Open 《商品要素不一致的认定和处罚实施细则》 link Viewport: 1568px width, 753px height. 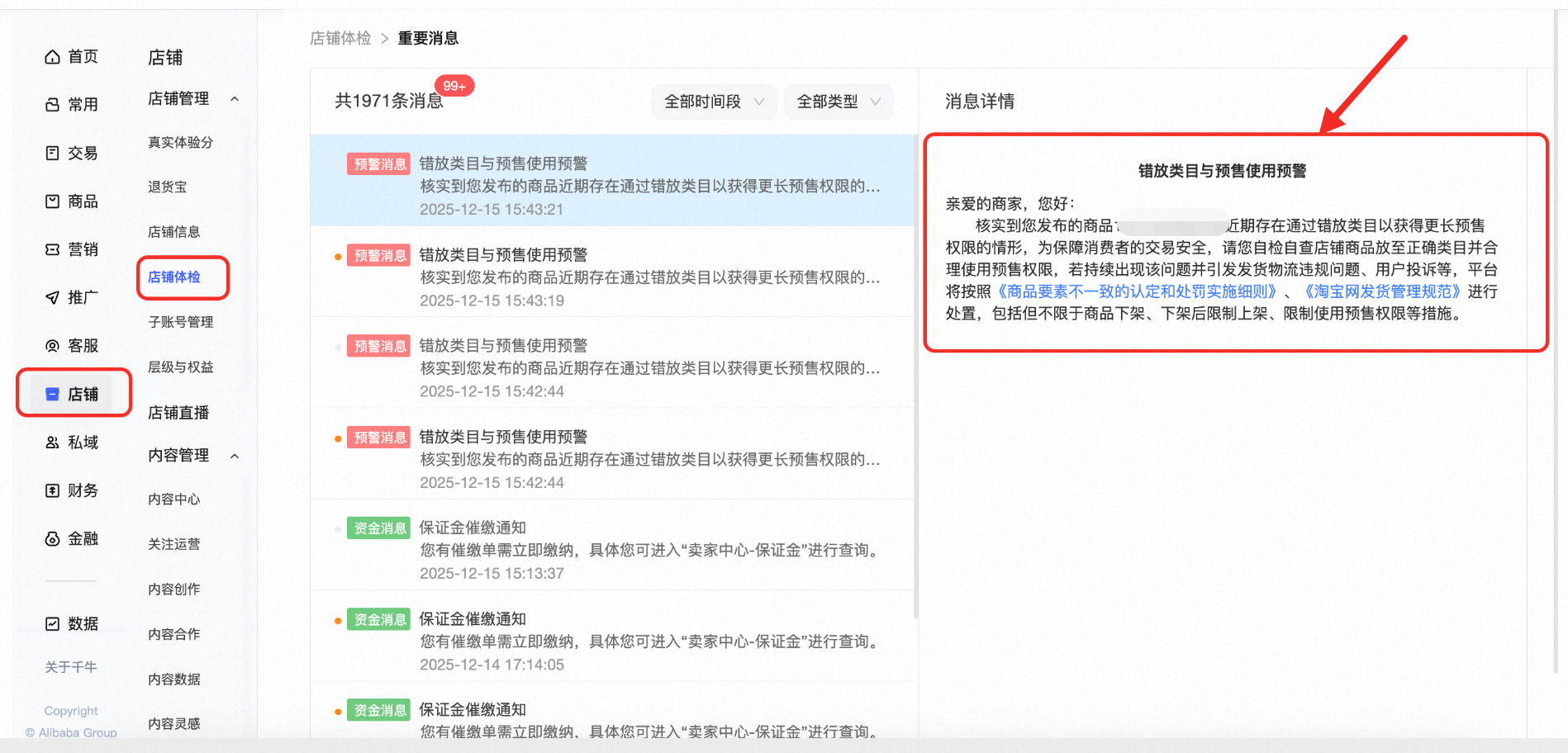1137,291
